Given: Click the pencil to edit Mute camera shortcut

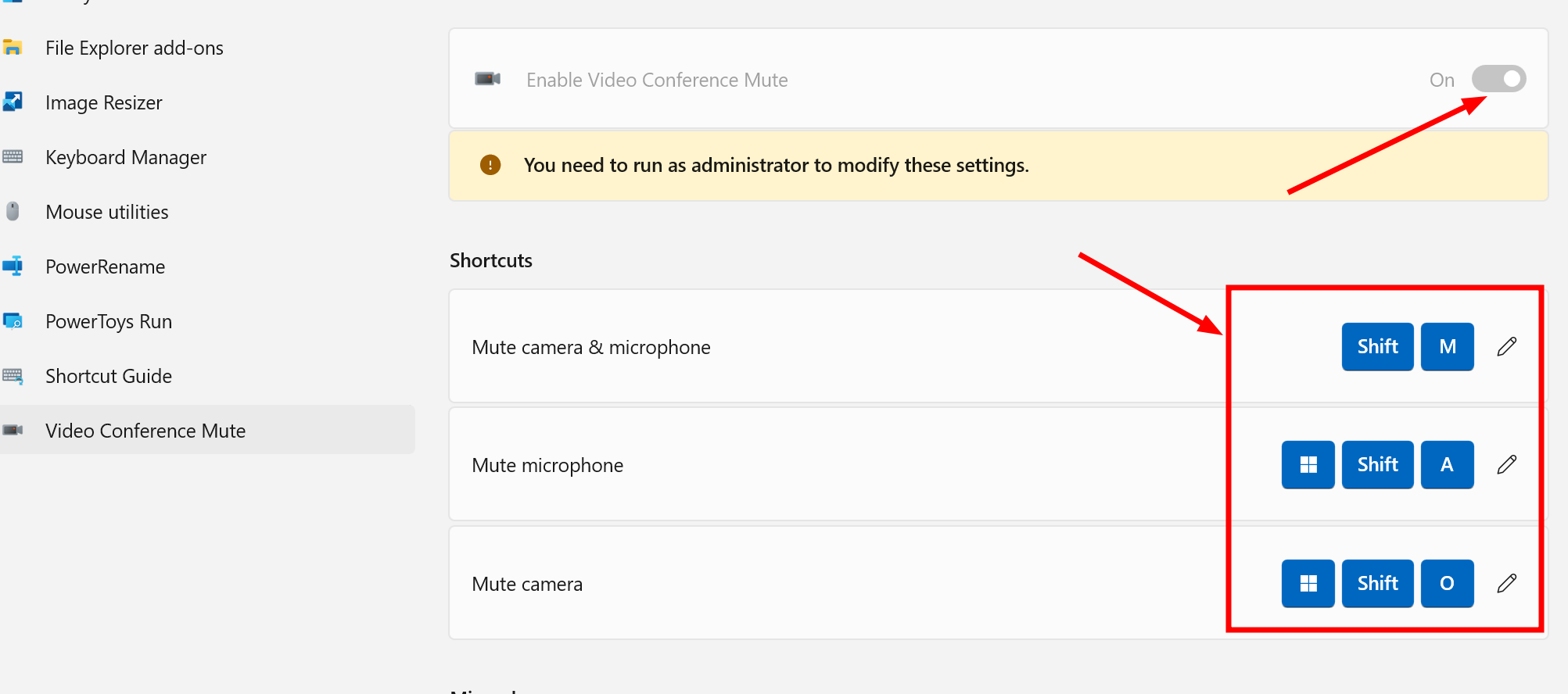Looking at the screenshot, I should 1506,583.
